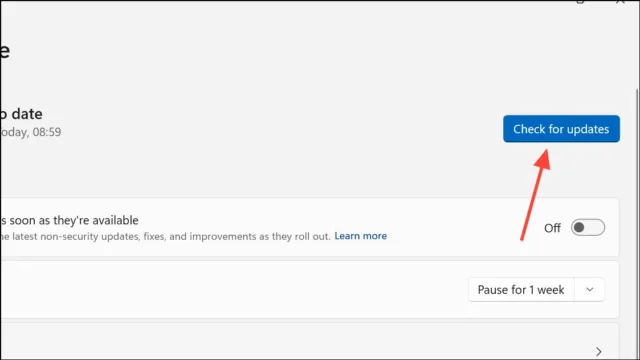Click the "date" status heading
Image resolution: width=640 pixels, height=360 pixels.
pyautogui.click(x=21, y=114)
